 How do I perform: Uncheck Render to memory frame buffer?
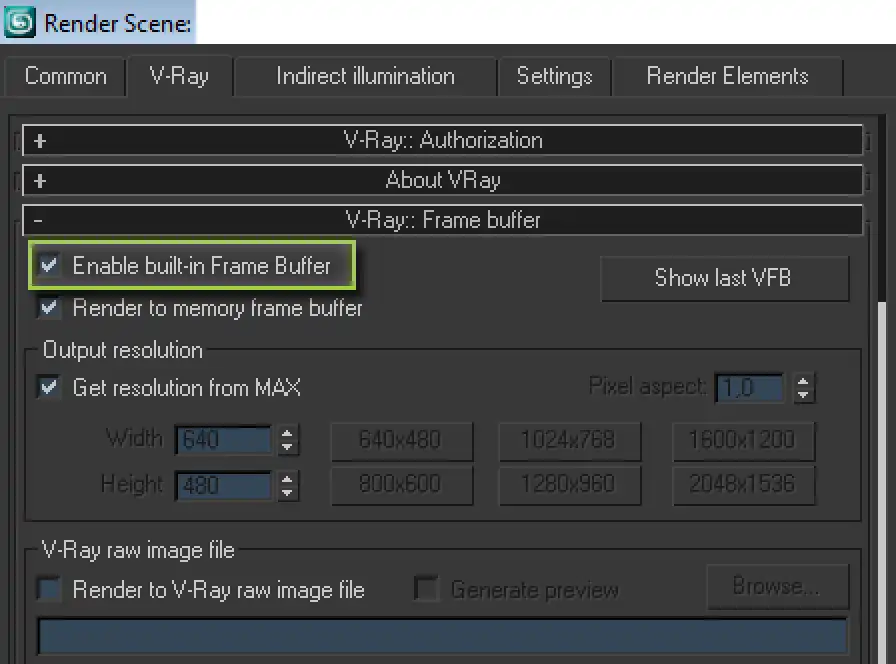[x=49, y=308]
